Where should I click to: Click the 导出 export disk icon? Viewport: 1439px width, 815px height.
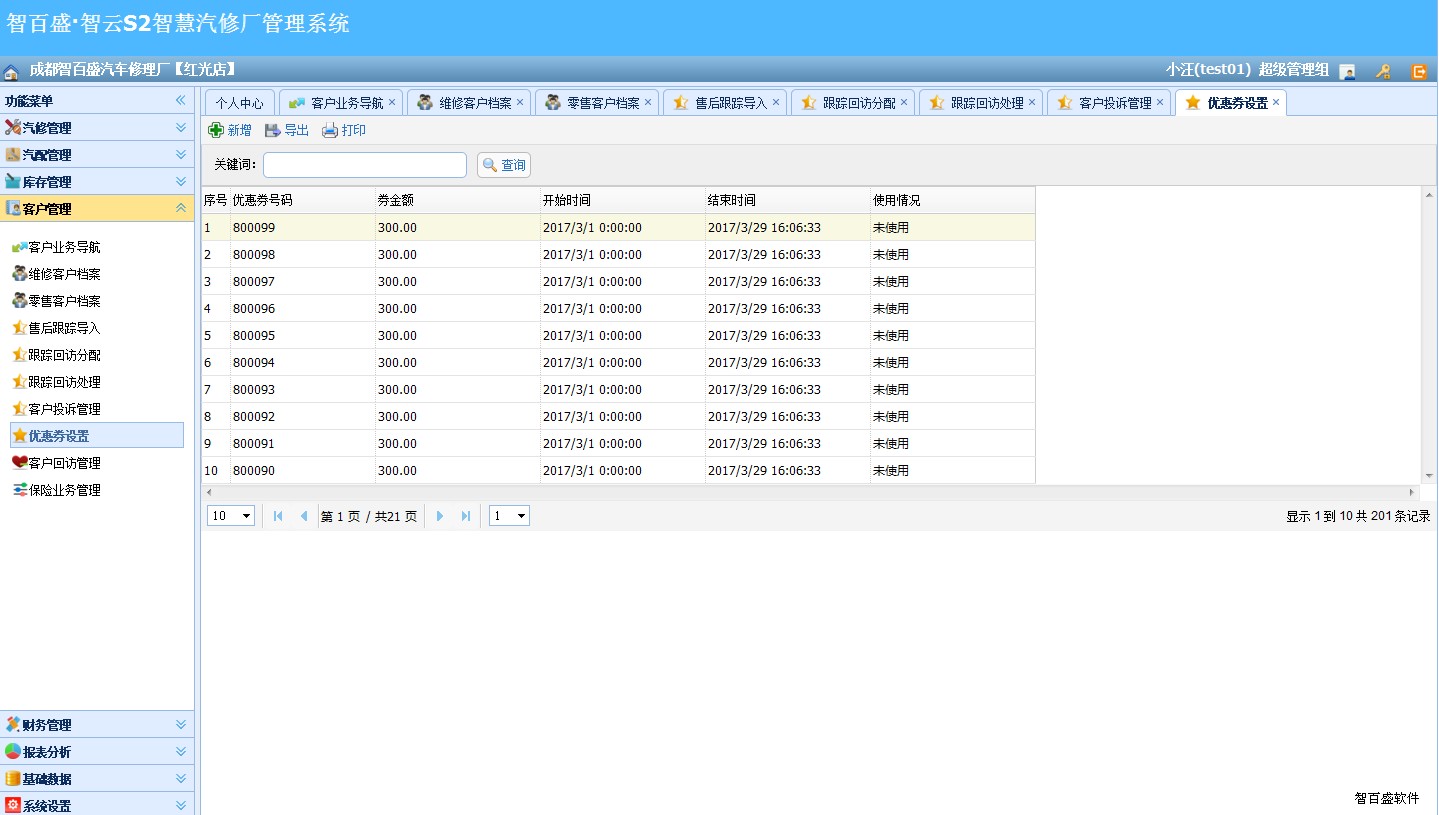point(272,130)
